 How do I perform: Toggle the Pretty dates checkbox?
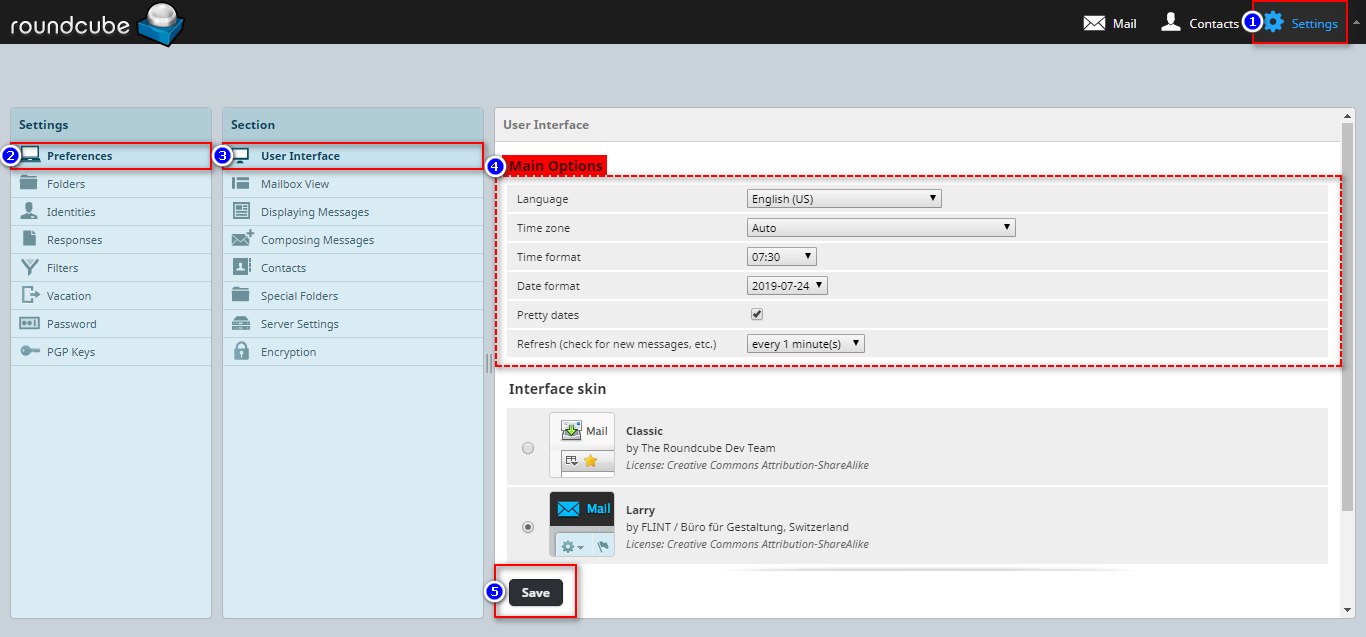pyautogui.click(x=757, y=315)
